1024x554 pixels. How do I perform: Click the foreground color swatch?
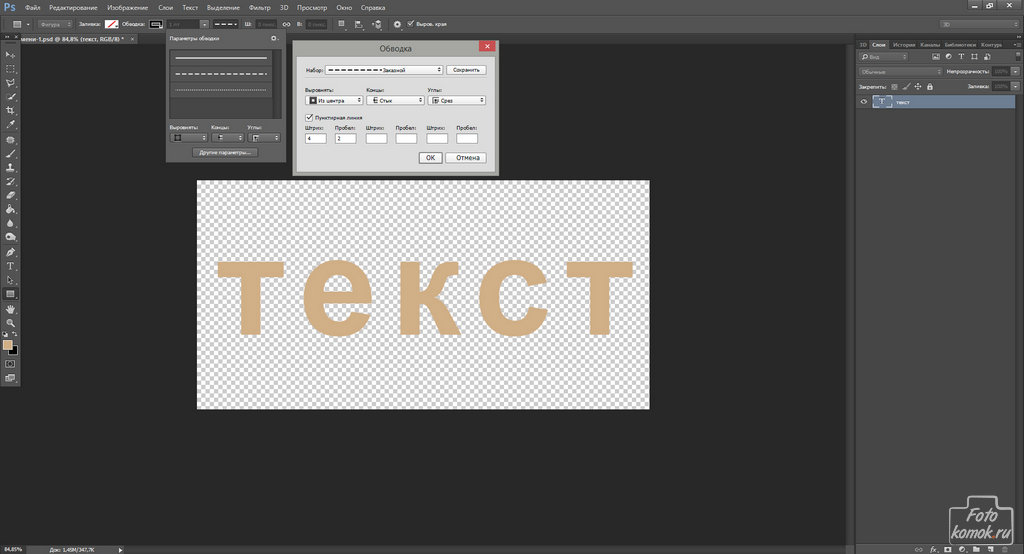8,344
